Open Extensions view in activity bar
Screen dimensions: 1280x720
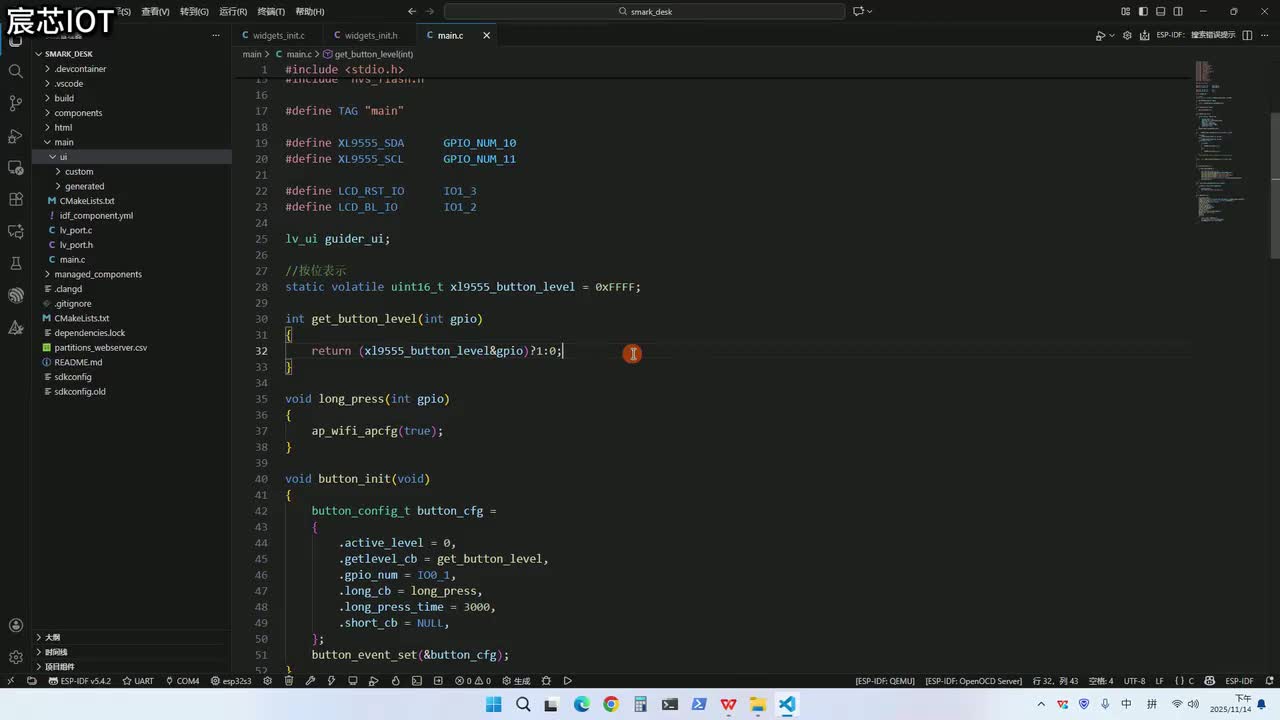tap(15, 199)
